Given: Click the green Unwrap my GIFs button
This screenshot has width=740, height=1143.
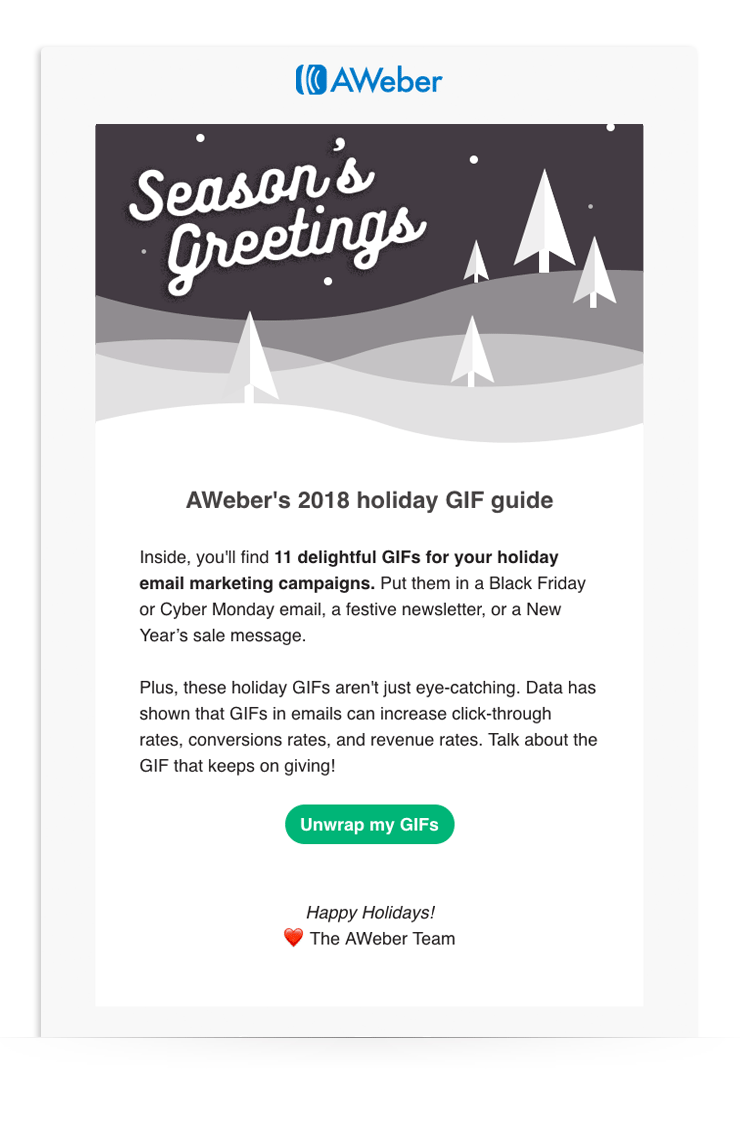Looking at the screenshot, I should click(370, 824).
